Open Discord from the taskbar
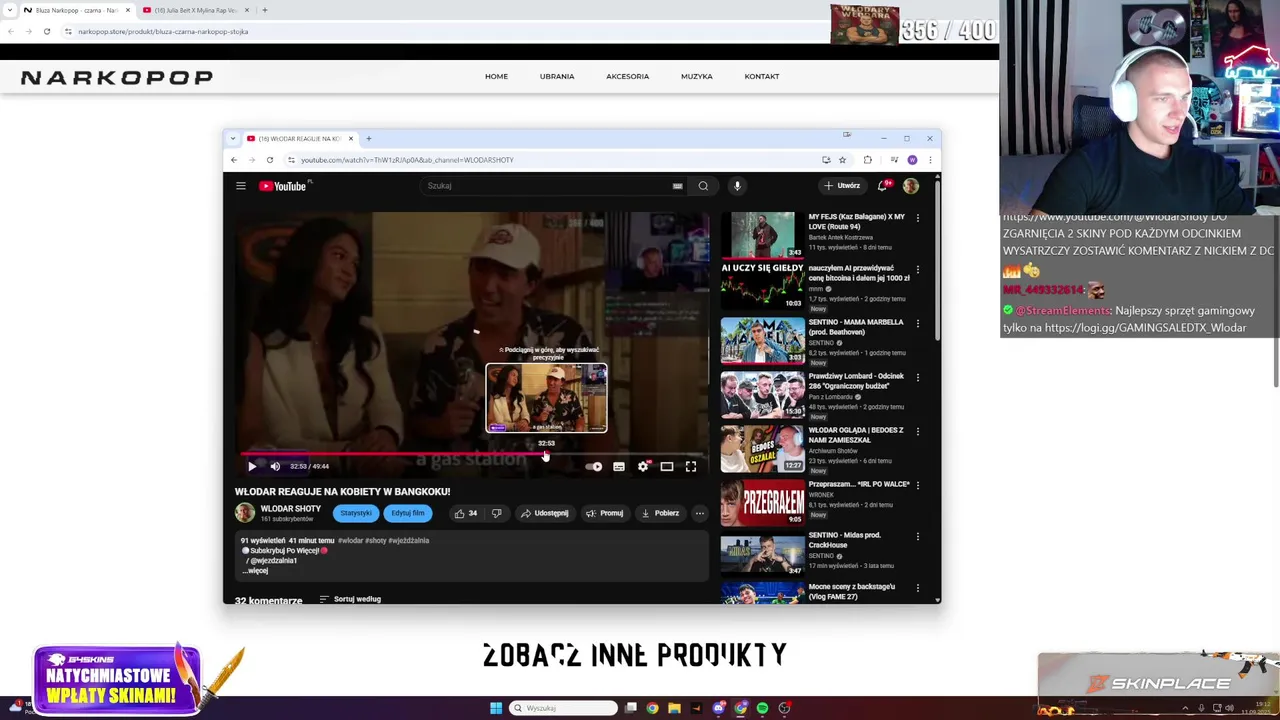Screen dimensions: 1280x720 (718, 708)
